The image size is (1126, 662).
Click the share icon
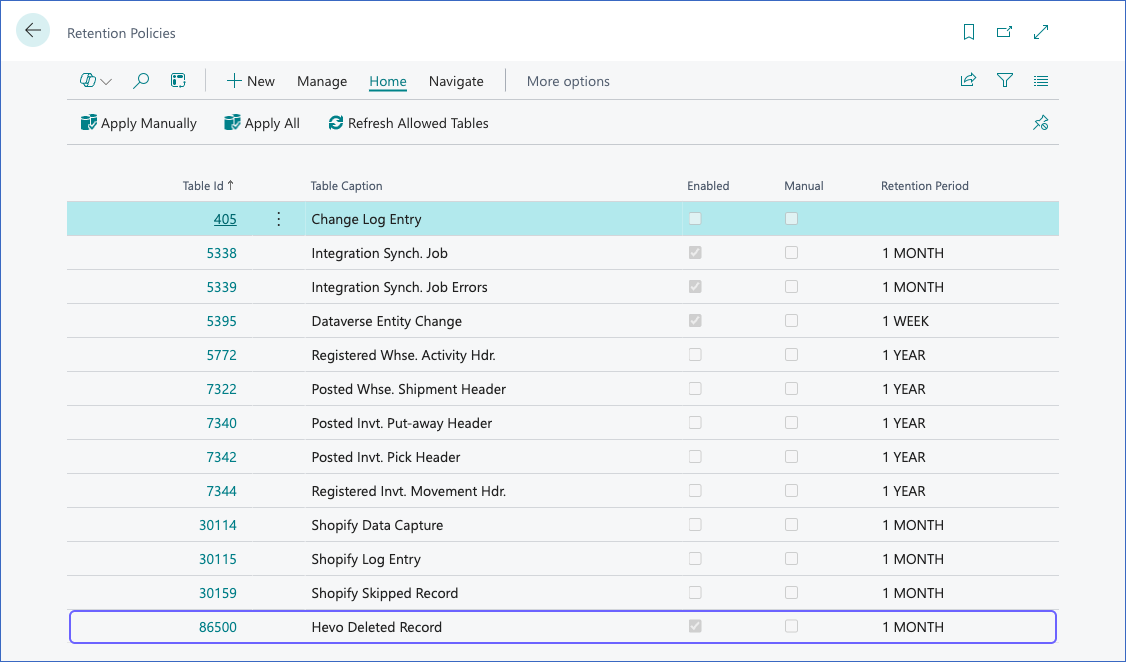[968, 80]
